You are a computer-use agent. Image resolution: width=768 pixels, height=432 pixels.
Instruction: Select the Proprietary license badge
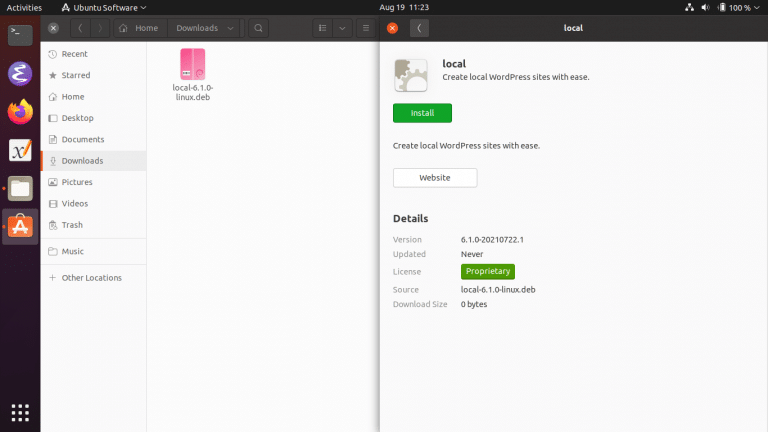click(x=488, y=271)
